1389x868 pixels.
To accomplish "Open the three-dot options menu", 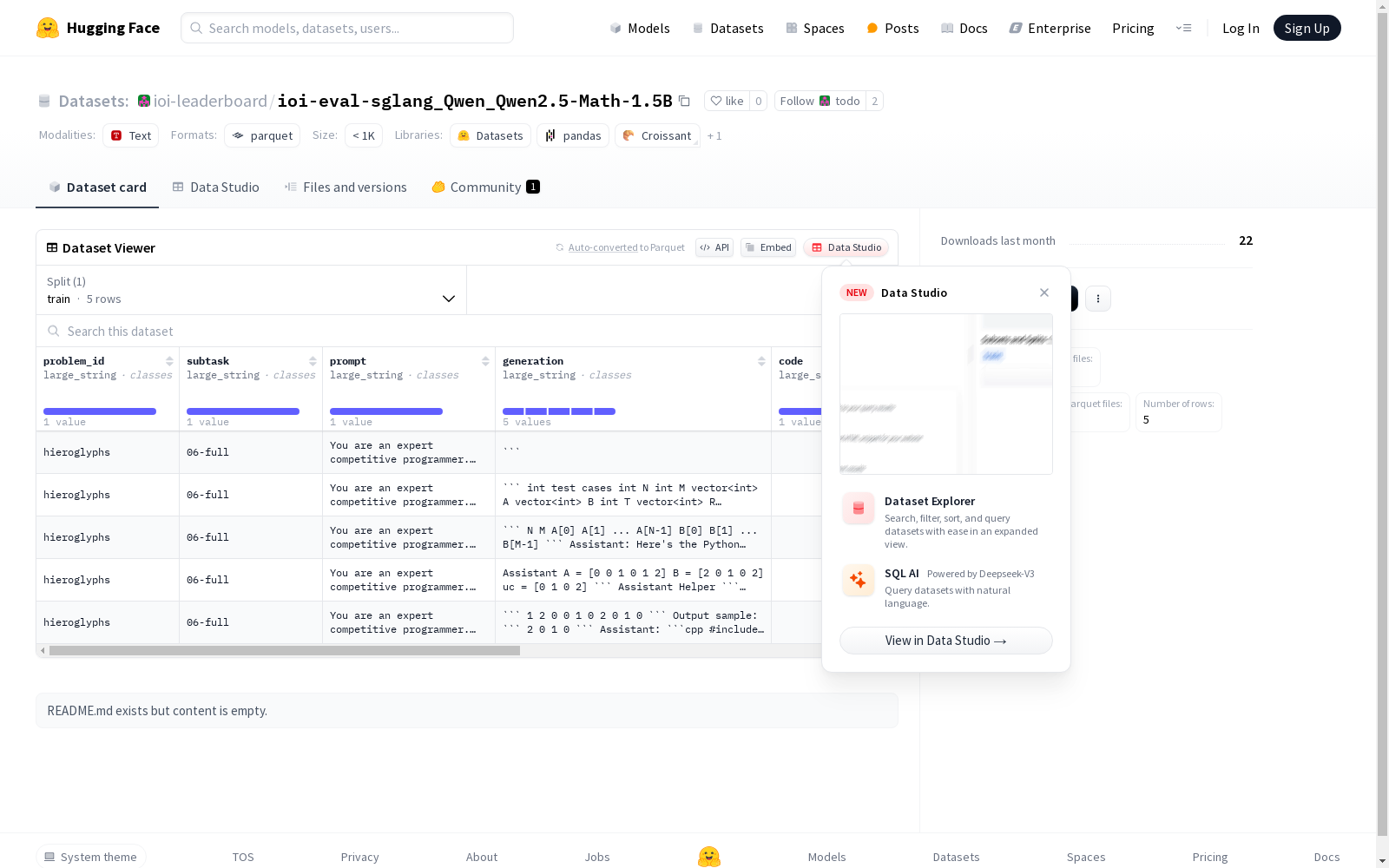I will pyautogui.click(x=1098, y=299).
